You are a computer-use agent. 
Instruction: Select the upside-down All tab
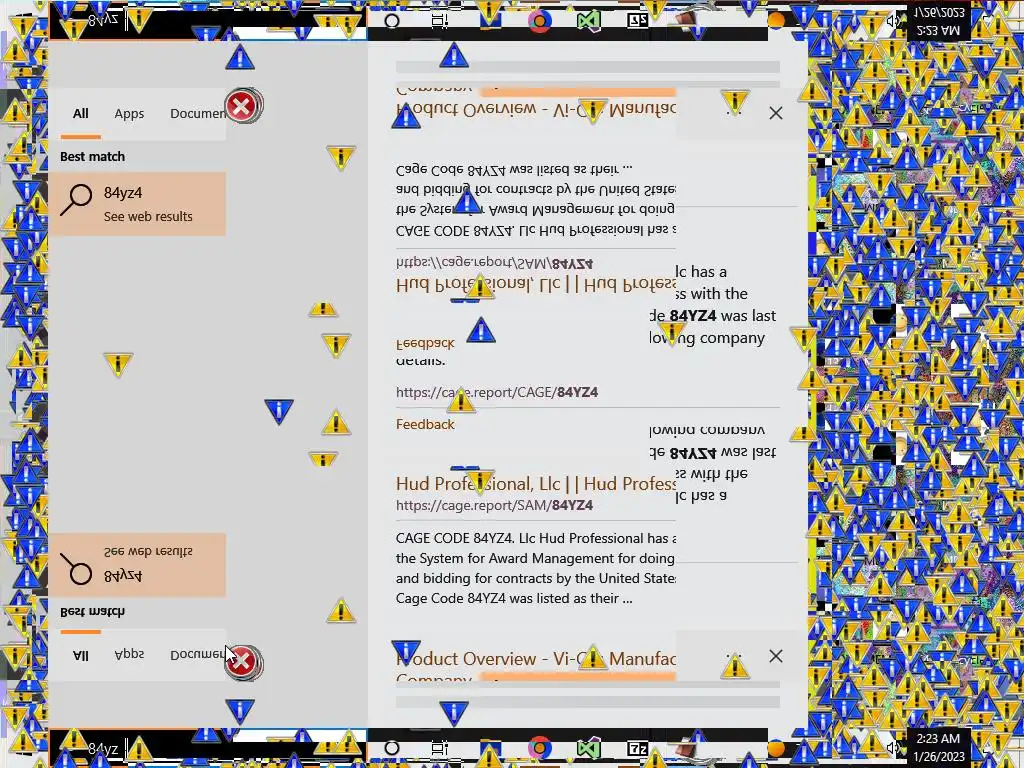[80, 655]
